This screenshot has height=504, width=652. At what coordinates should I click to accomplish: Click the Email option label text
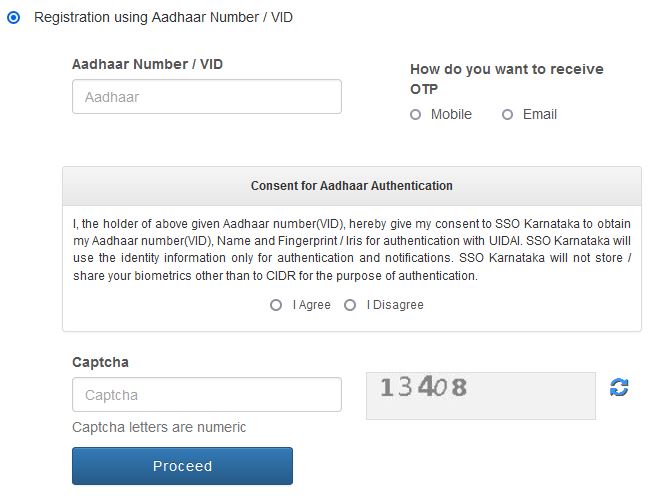click(540, 114)
